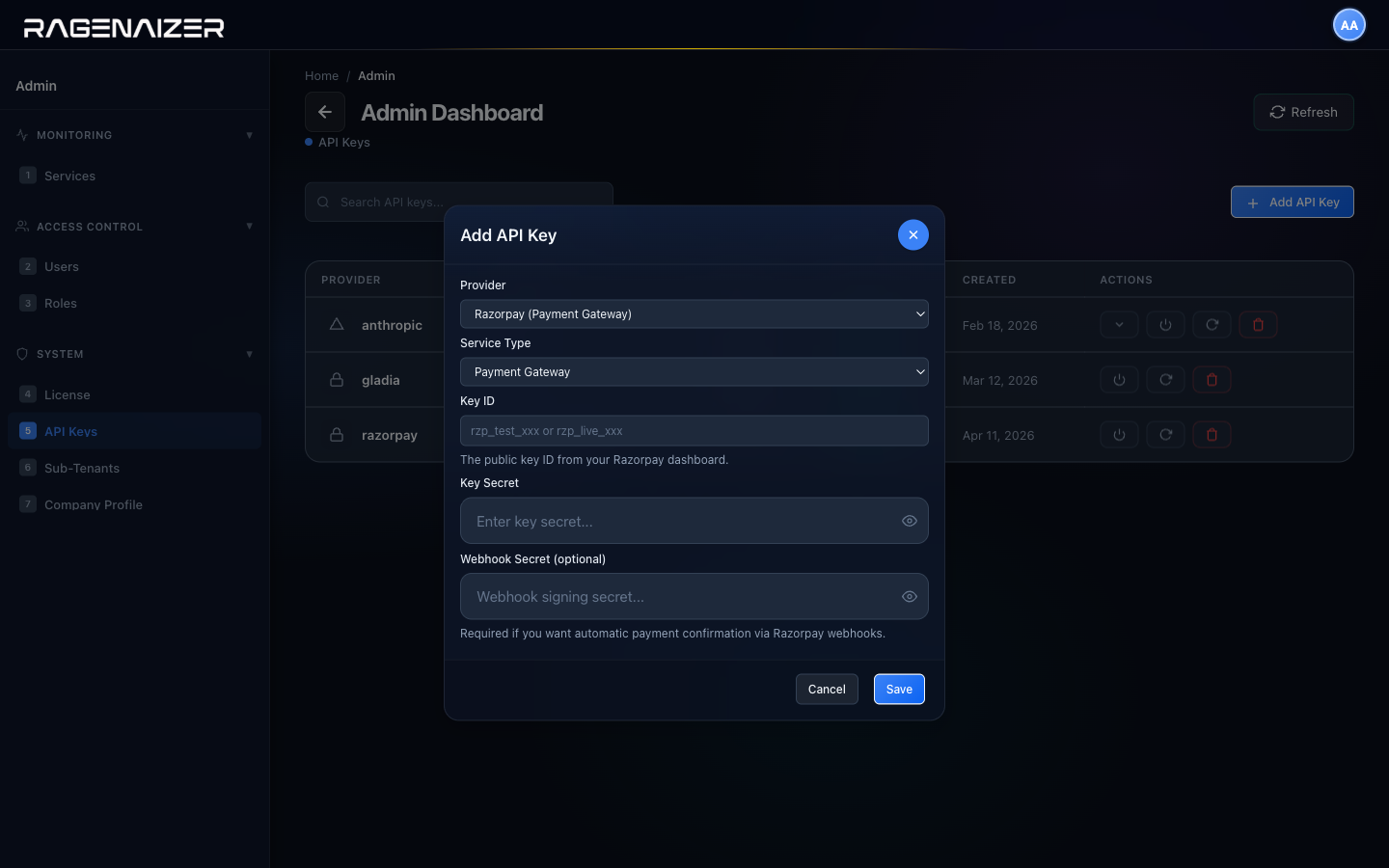Screen dimensions: 1389x868
Task: Click the Provider column header
Action: pos(351,280)
